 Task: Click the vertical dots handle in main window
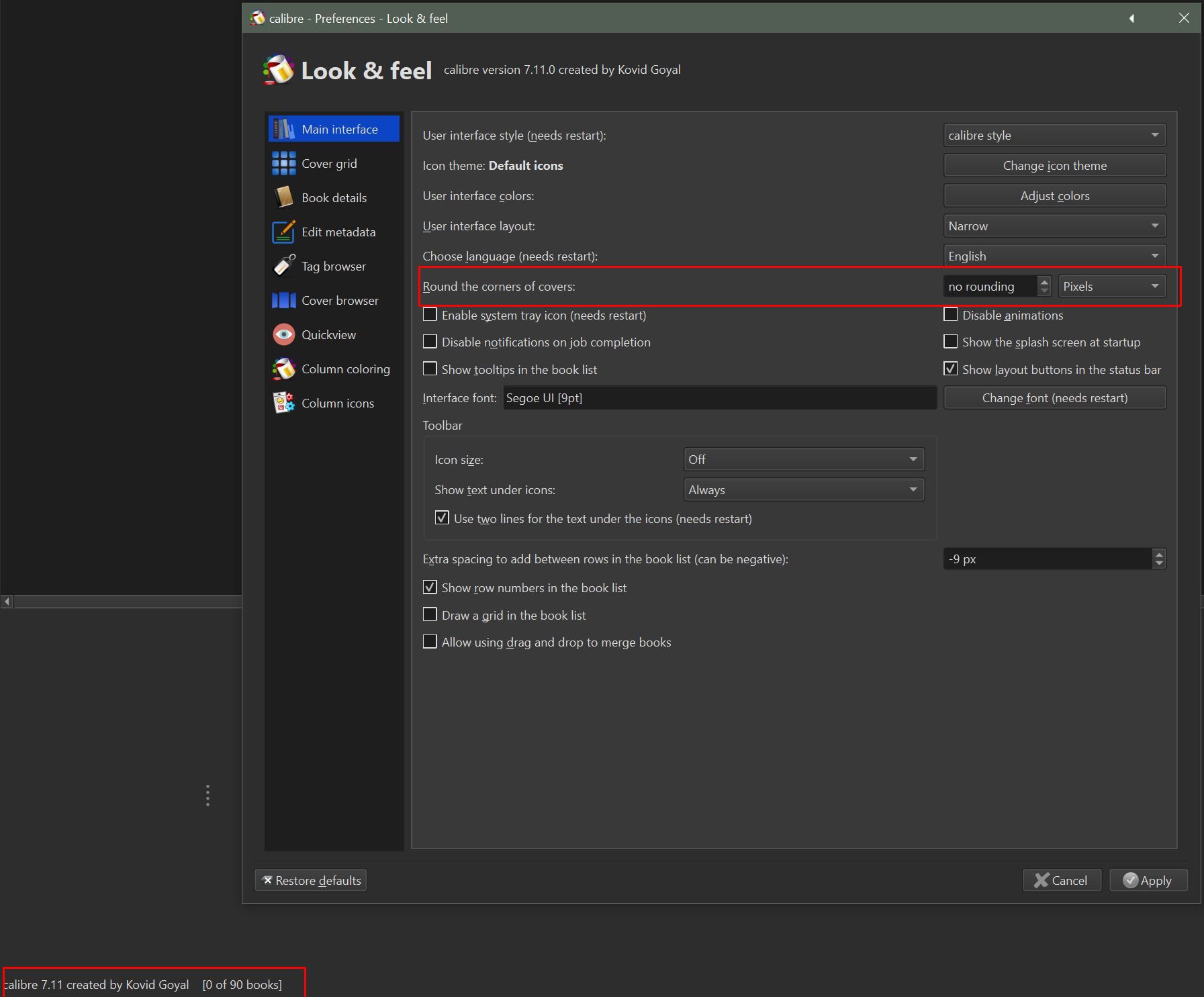coord(207,796)
